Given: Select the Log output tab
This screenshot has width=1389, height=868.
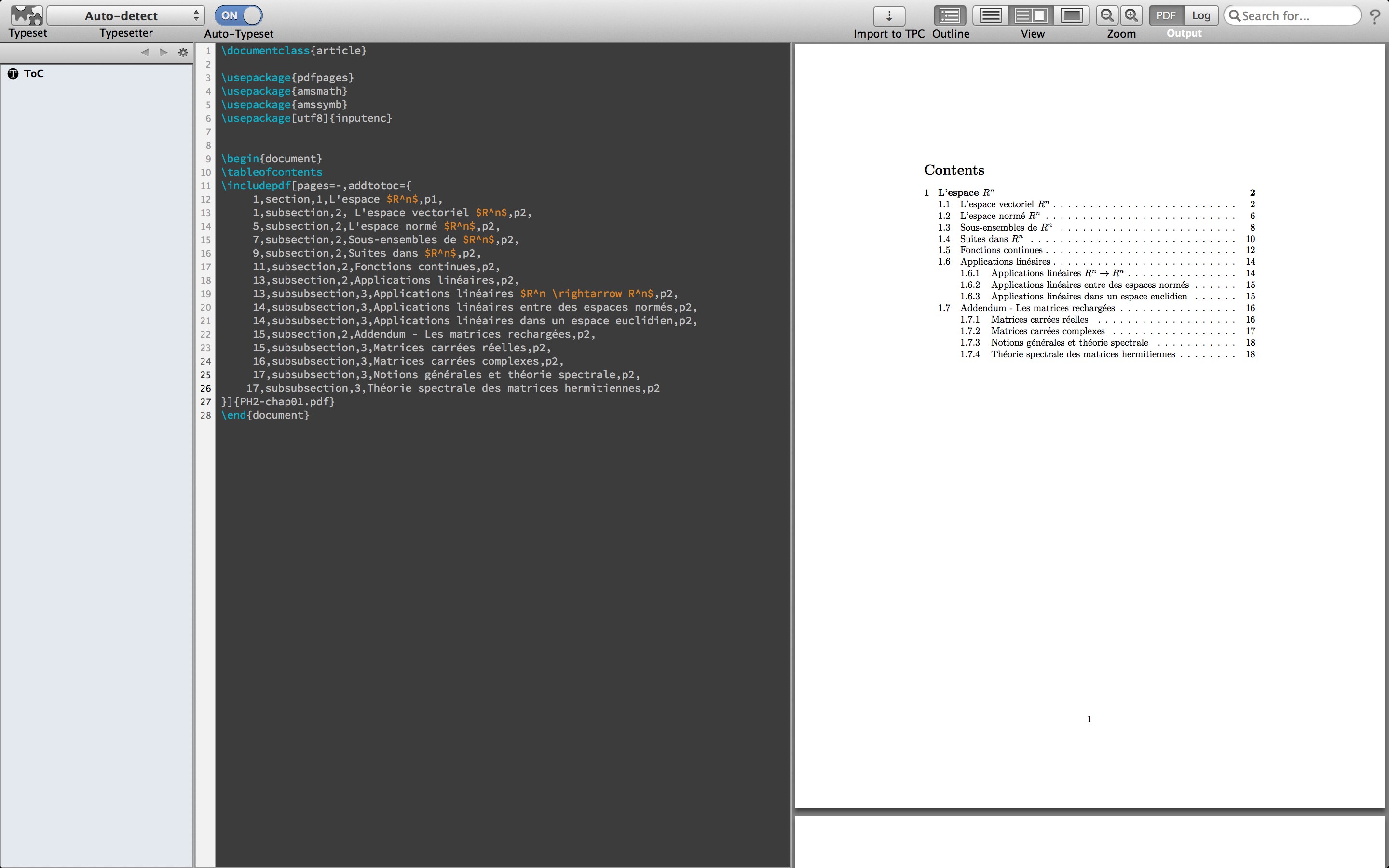Looking at the screenshot, I should 1201,15.
